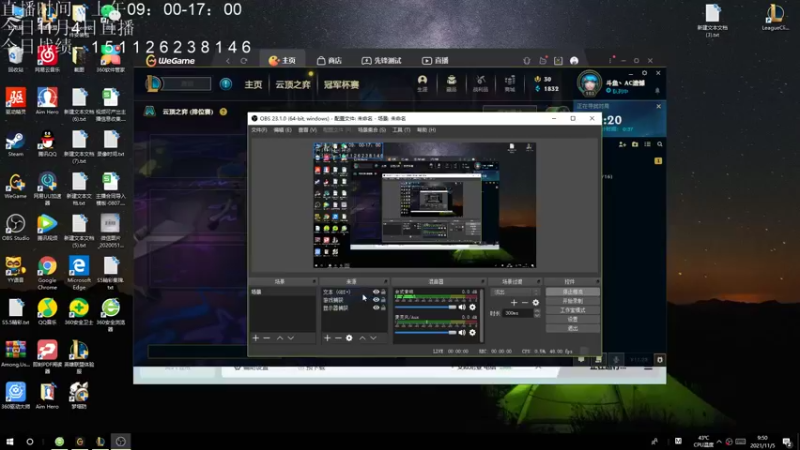Pop out the Scene Transitions dock panel
The height and width of the screenshot is (450, 800).
click(538, 281)
